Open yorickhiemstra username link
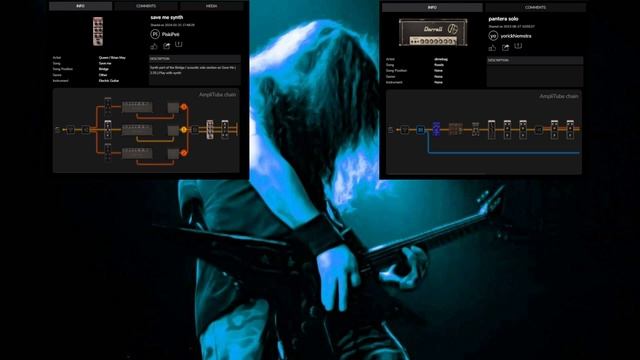Viewport: 640px width, 360px height. 516,36
